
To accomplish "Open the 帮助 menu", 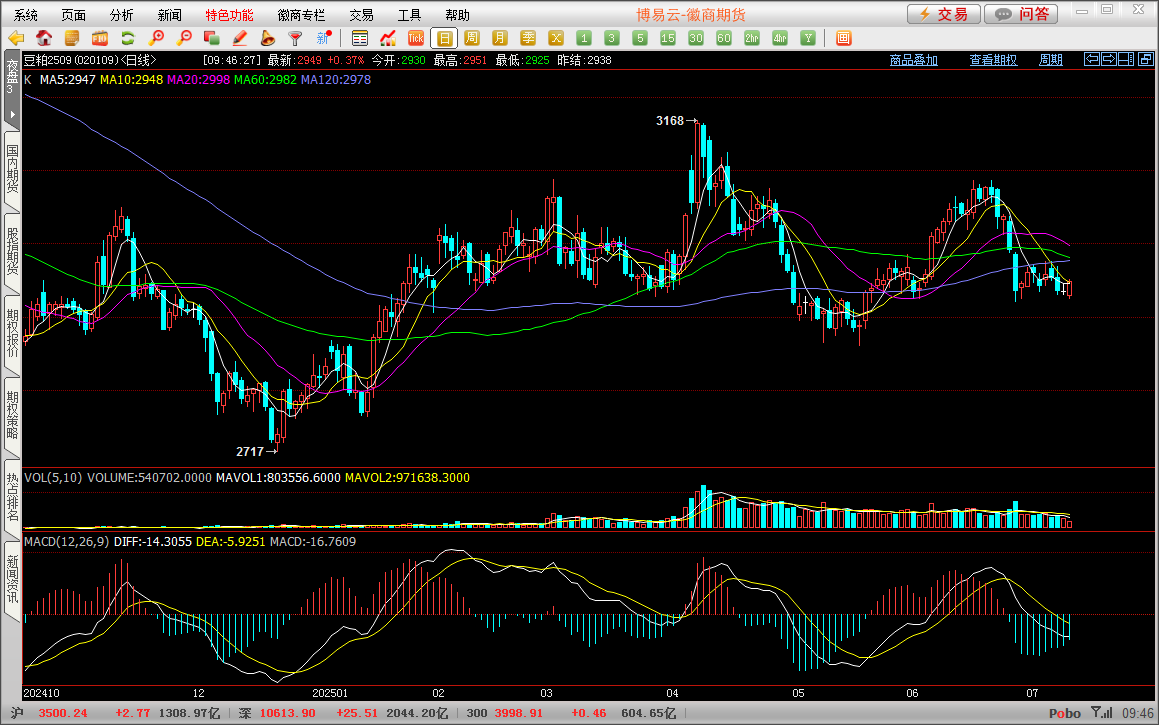I will (457, 15).
